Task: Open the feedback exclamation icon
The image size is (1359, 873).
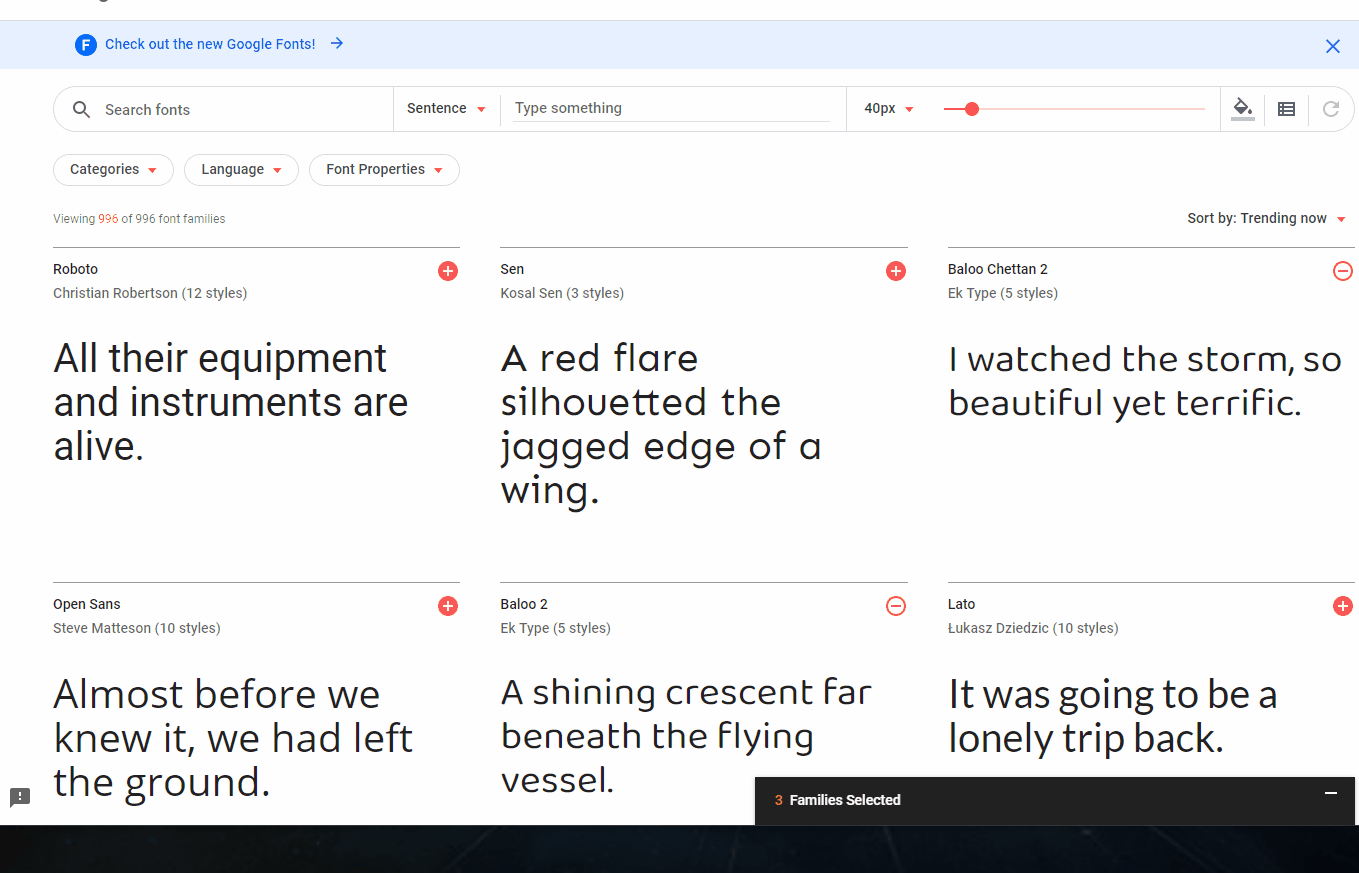Action: (x=20, y=797)
